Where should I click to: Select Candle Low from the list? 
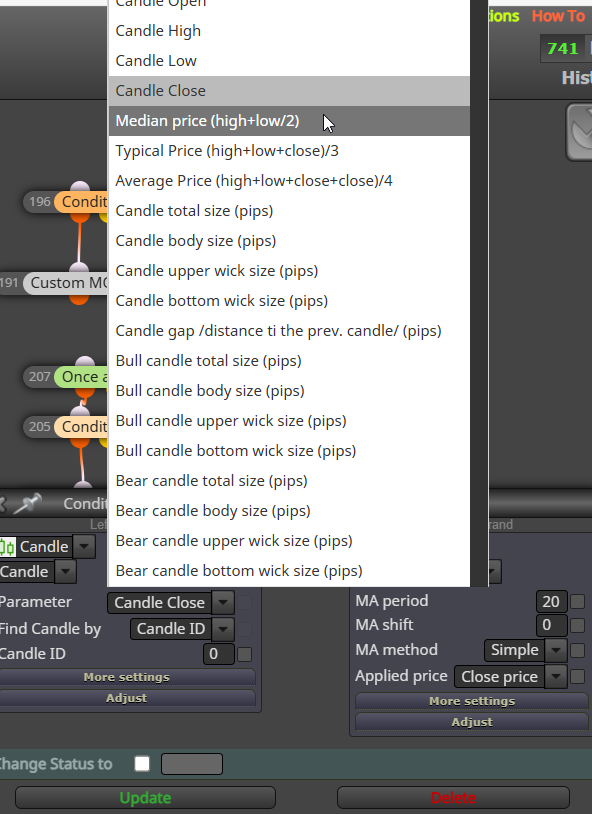(289, 61)
